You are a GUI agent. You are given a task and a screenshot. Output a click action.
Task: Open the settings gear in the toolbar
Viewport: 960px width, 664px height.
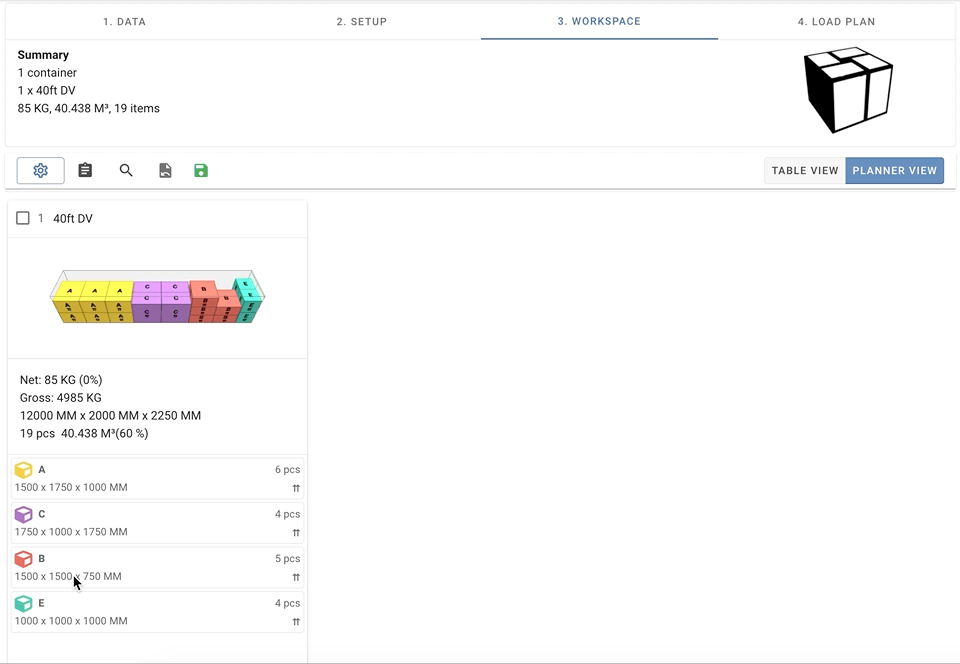40,171
